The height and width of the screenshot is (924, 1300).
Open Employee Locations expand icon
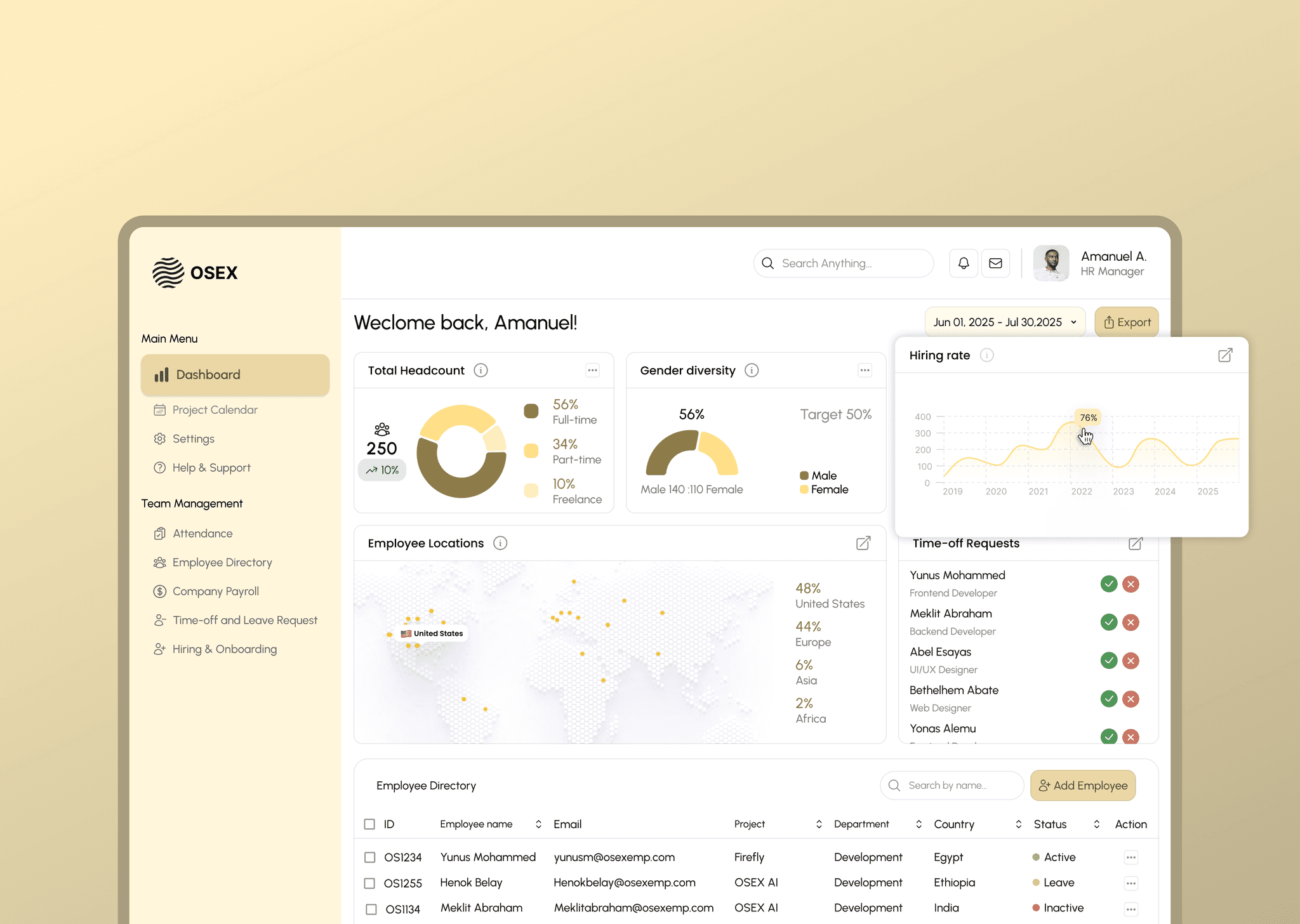coord(863,543)
